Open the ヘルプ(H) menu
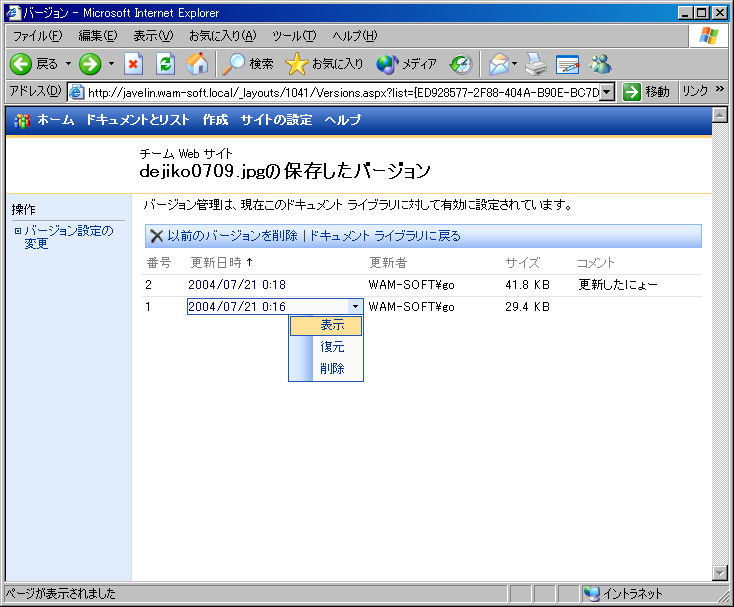734x607 pixels. (x=355, y=36)
